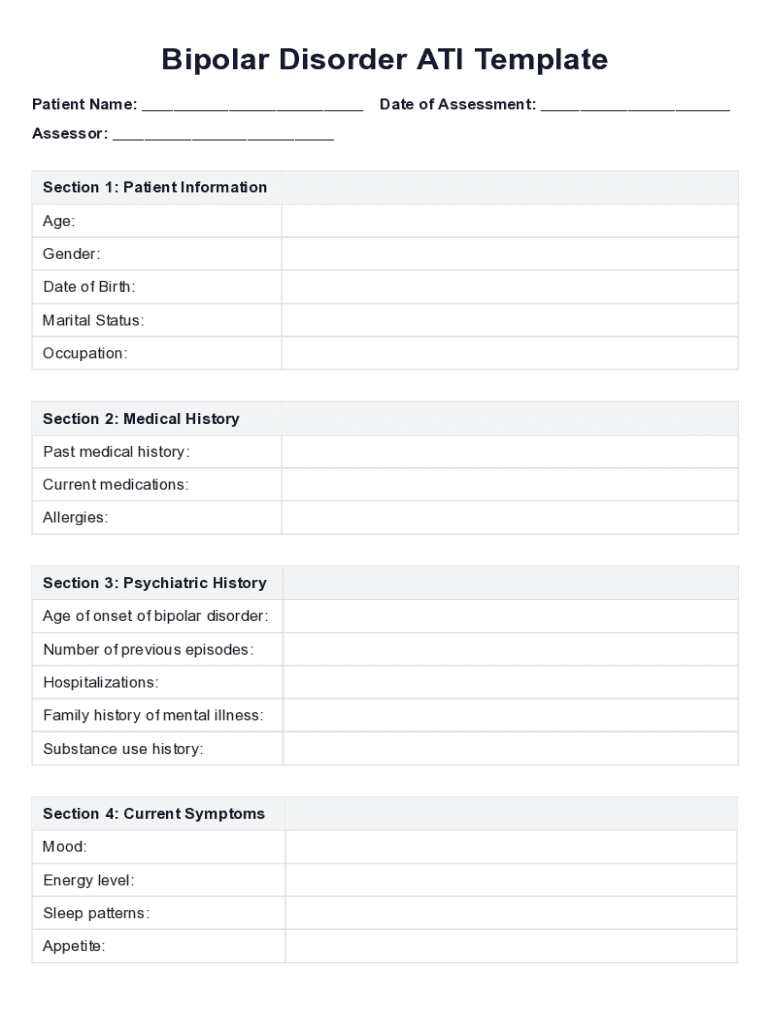Select the Age answer cell
This screenshot has height=1024, width=770.
(x=510, y=221)
